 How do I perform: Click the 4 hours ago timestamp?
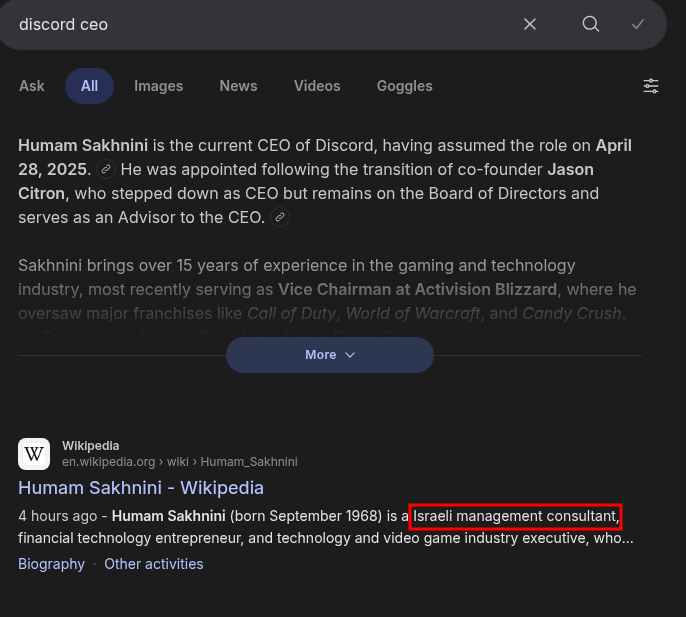[x=57, y=516]
